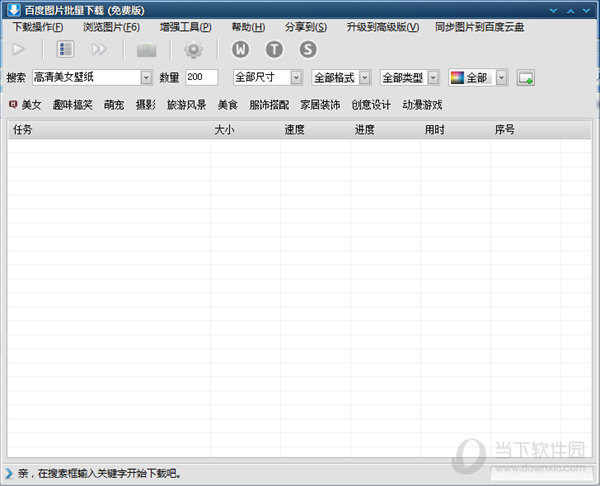Viewport: 600px width, 486px height.
Task: Expand the 全部类型 type dropdown
Action: click(x=433, y=78)
